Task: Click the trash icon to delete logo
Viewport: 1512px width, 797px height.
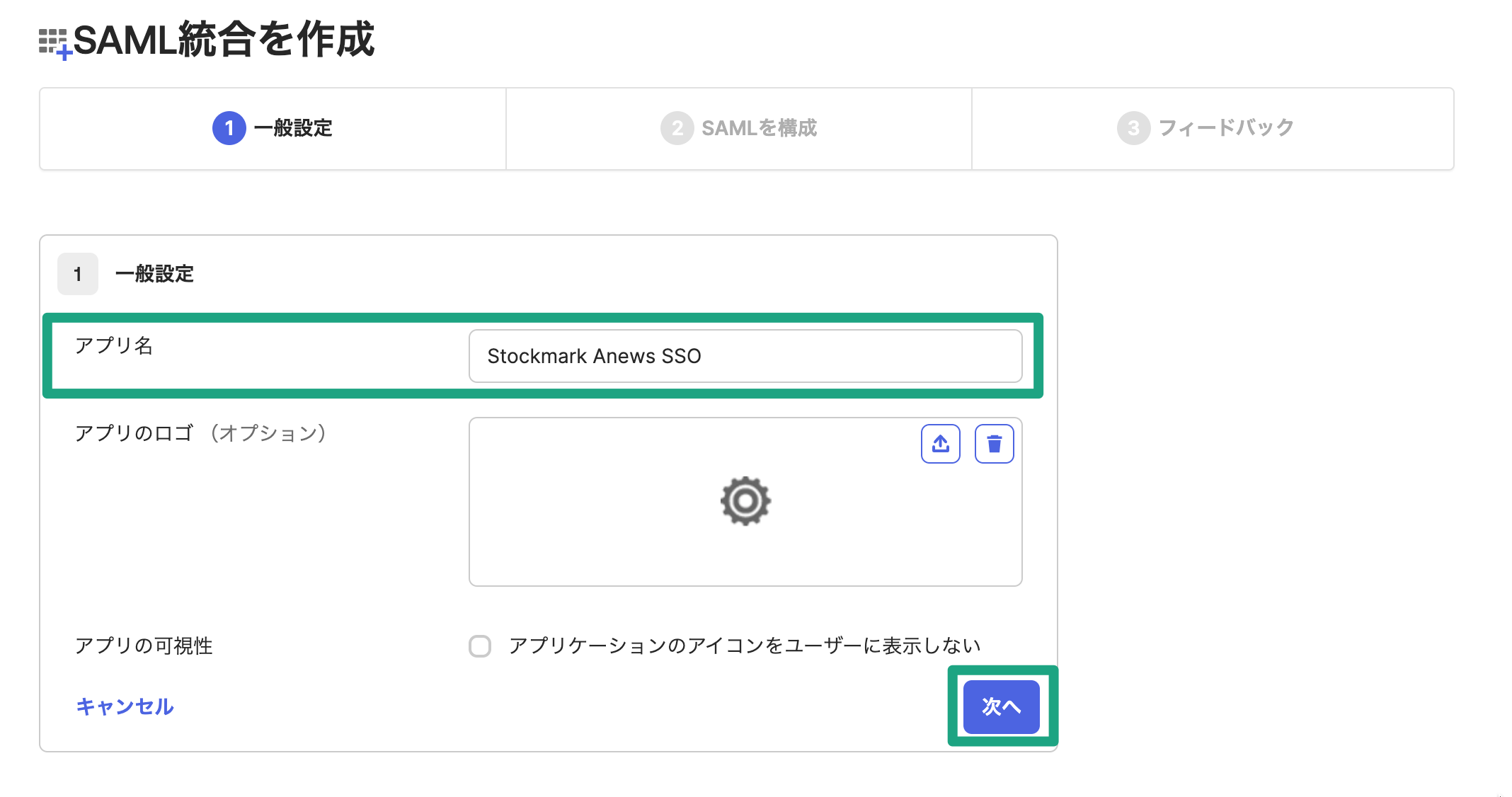Action: [x=994, y=444]
